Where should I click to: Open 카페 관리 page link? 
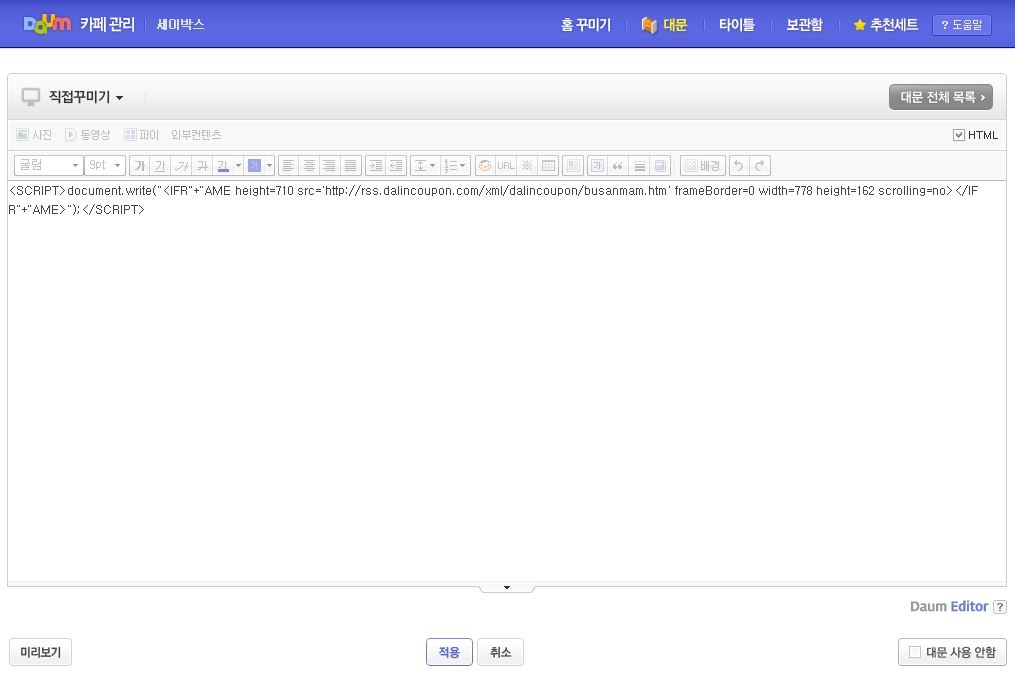click(107, 25)
